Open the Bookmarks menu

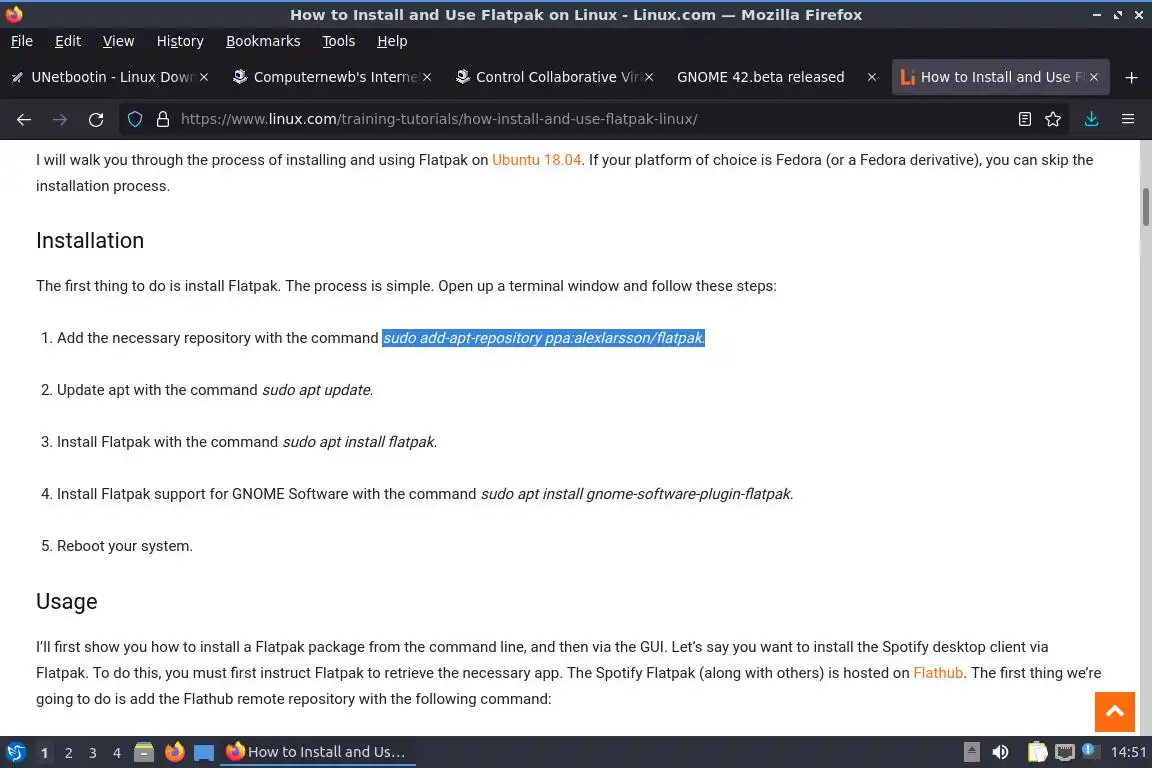pyautogui.click(x=263, y=41)
